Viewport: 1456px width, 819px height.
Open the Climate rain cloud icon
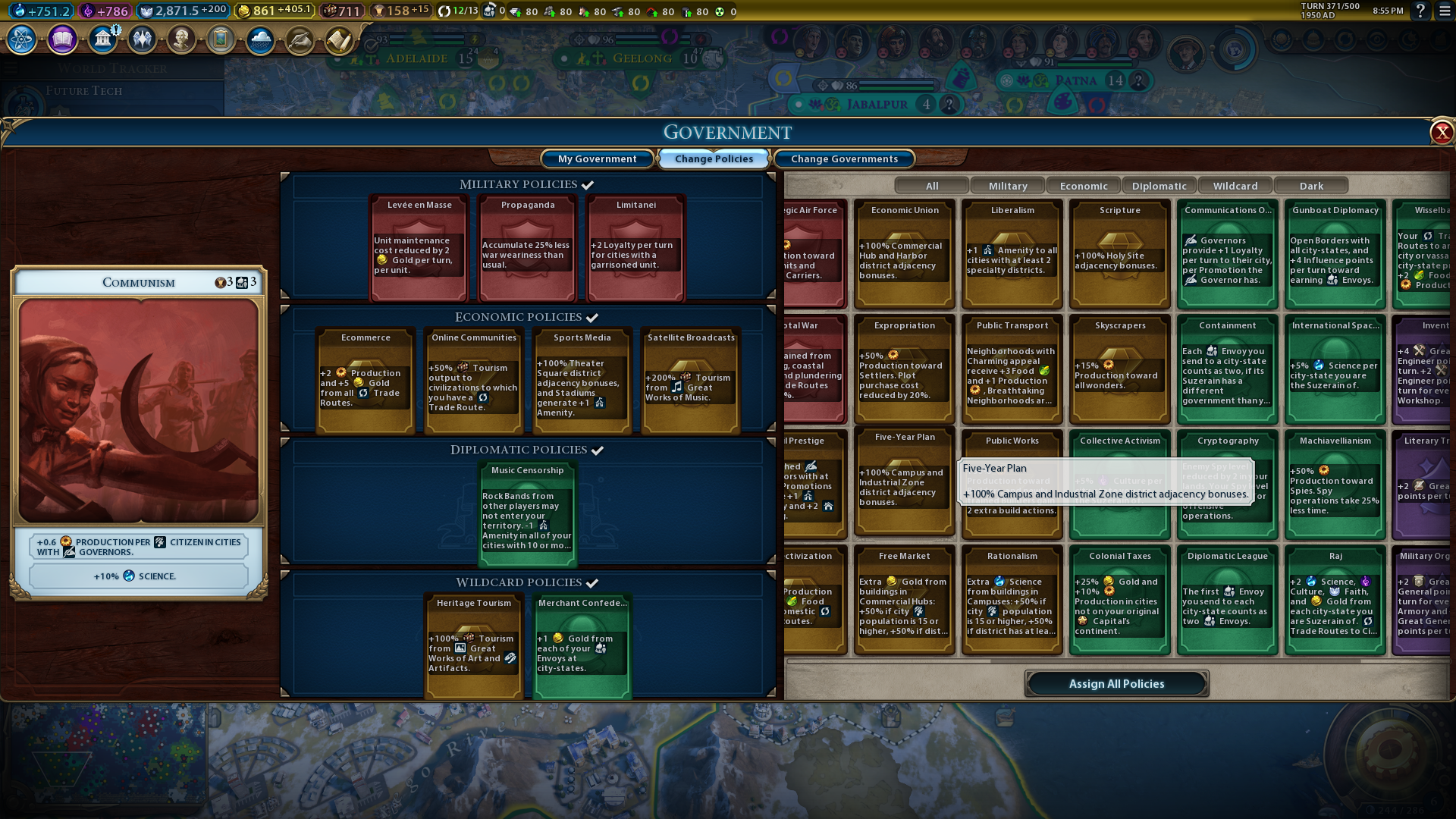tap(260, 39)
